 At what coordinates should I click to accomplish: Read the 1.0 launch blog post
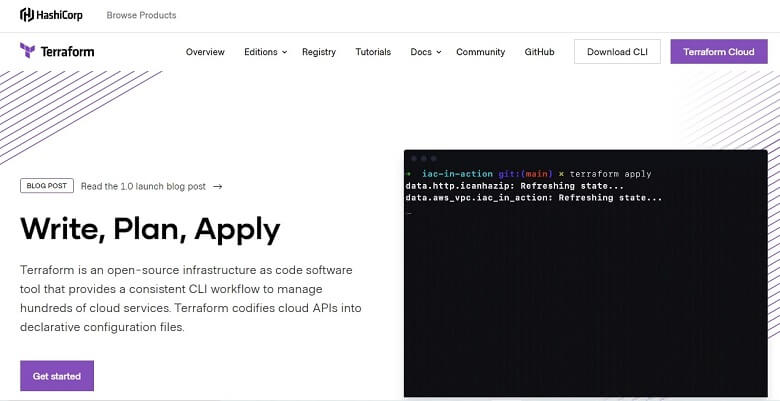tap(143, 187)
